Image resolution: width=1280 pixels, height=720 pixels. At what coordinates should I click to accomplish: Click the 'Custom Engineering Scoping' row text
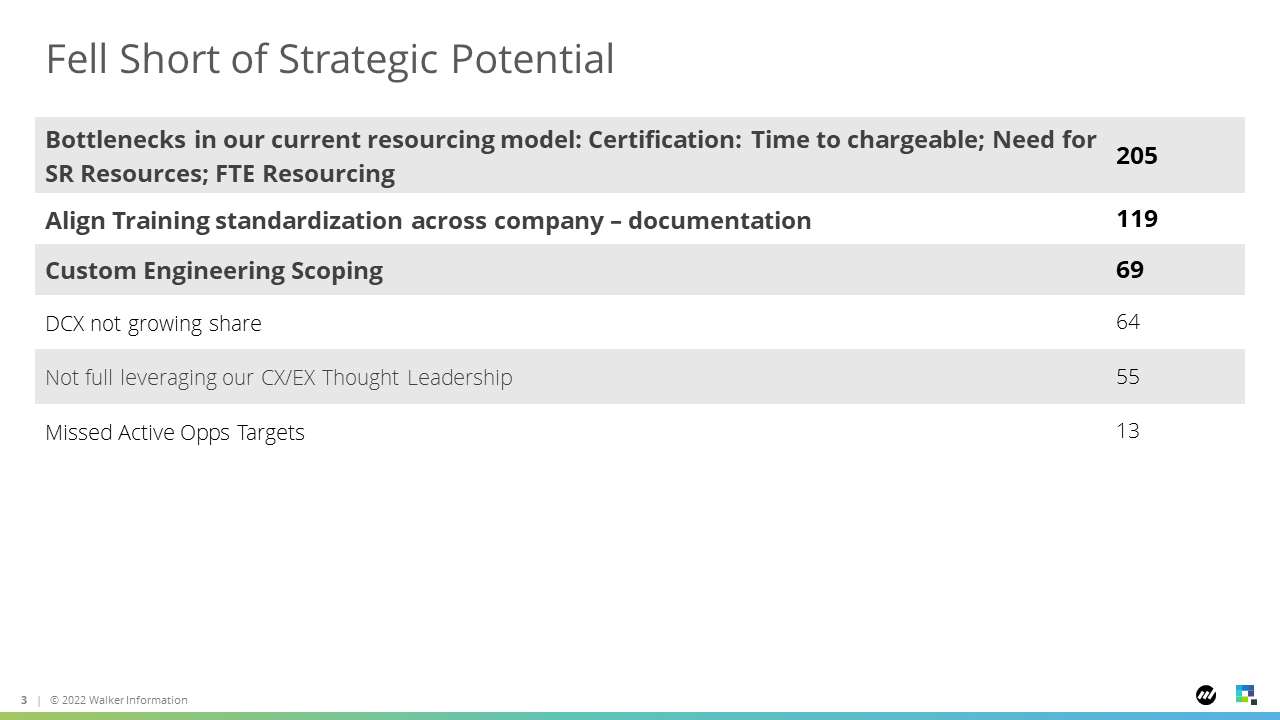click(x=214, y=271)
